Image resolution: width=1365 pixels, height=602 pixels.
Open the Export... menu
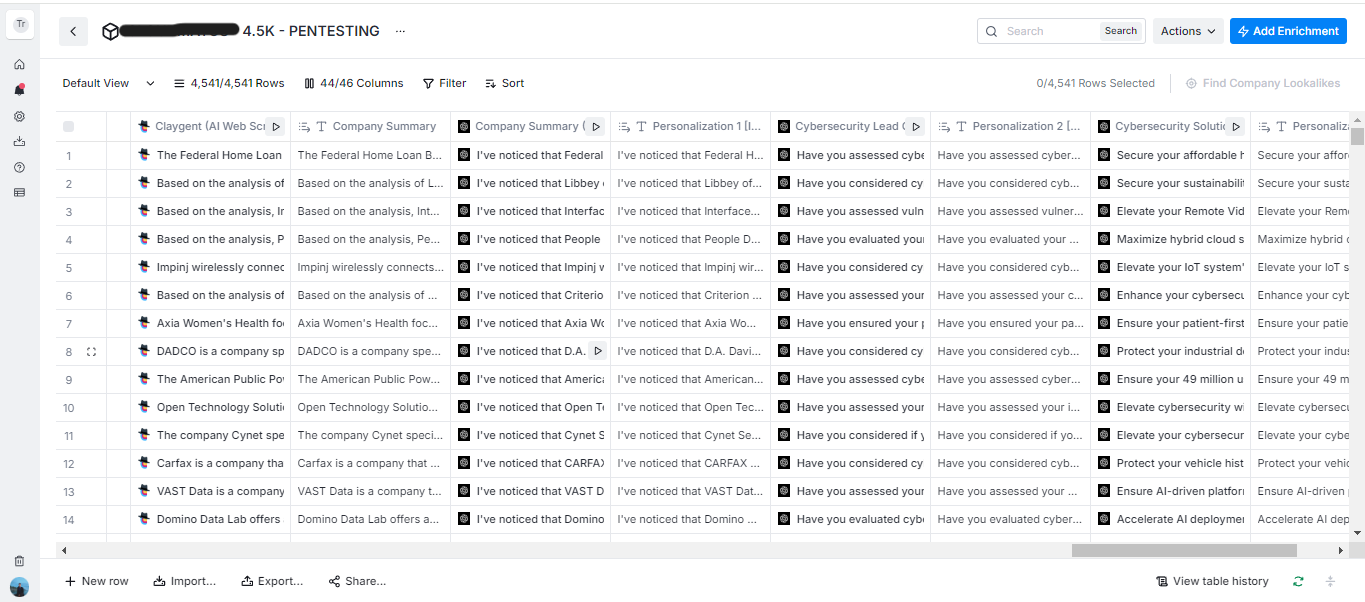[272, 581]
